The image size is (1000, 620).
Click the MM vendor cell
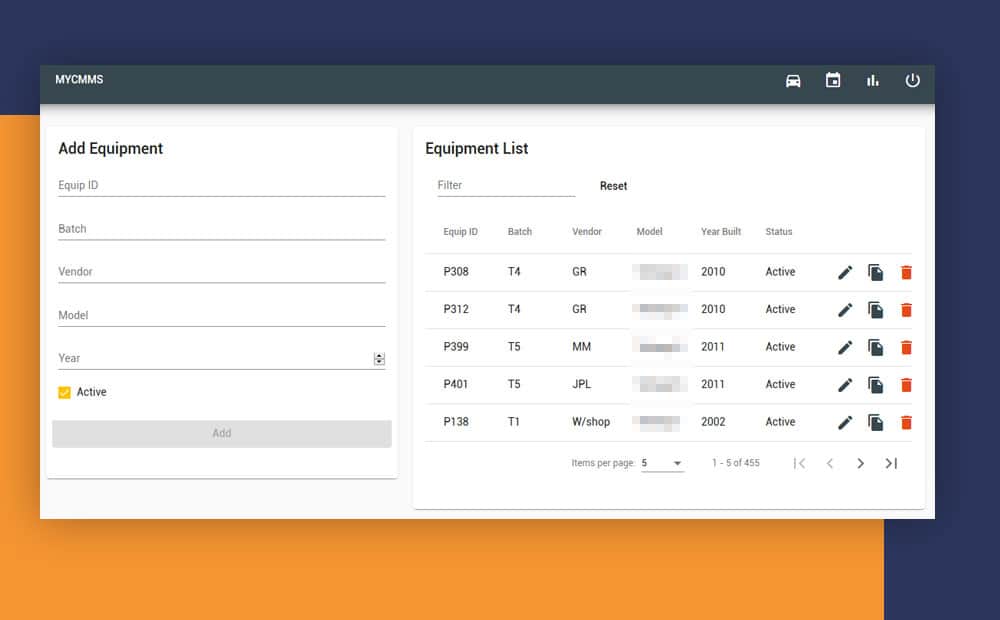[x=582, y=347]
